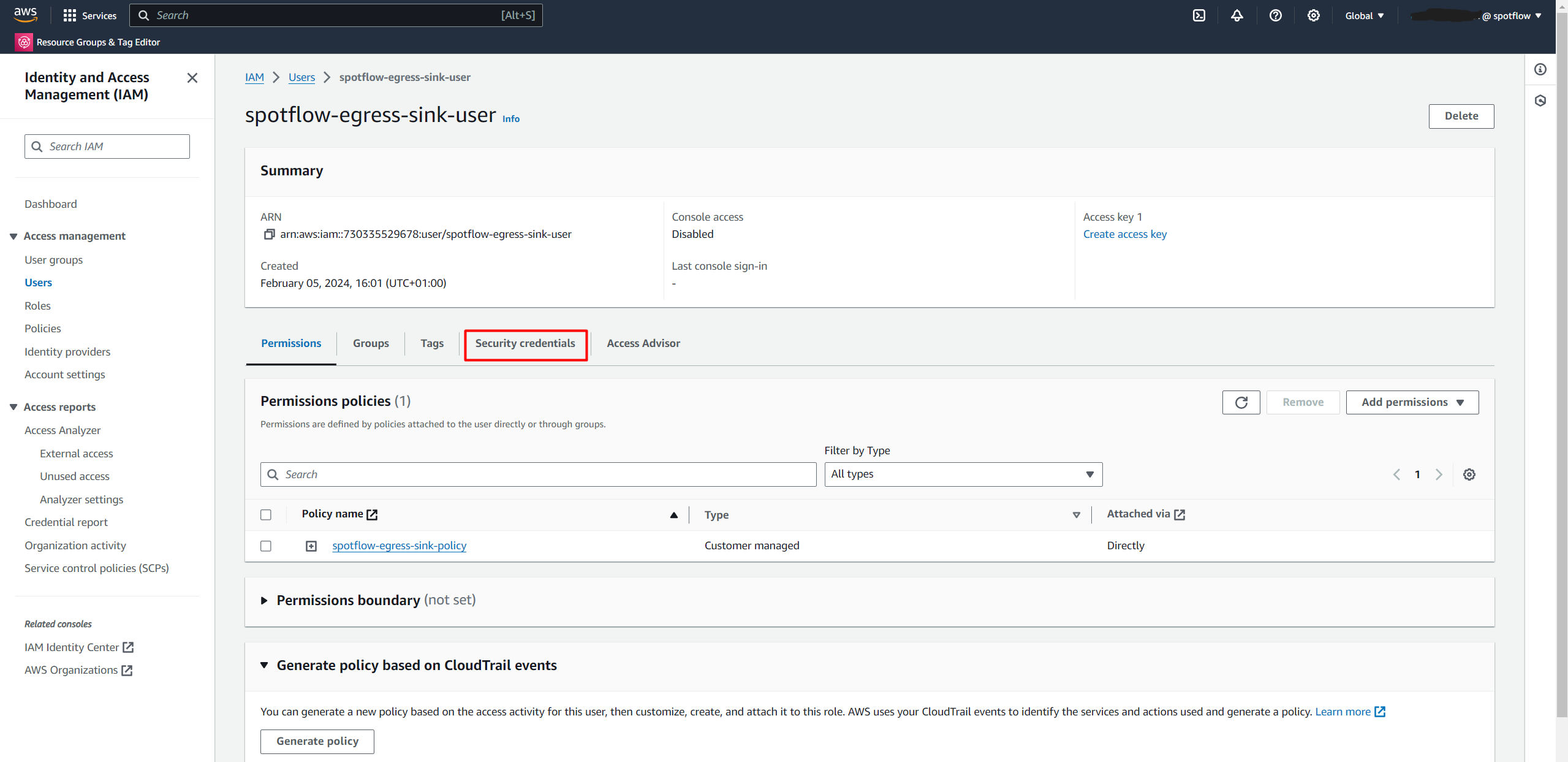Go to next policies page
This screenshot has width=1568, height=762.
(1439, 474)
